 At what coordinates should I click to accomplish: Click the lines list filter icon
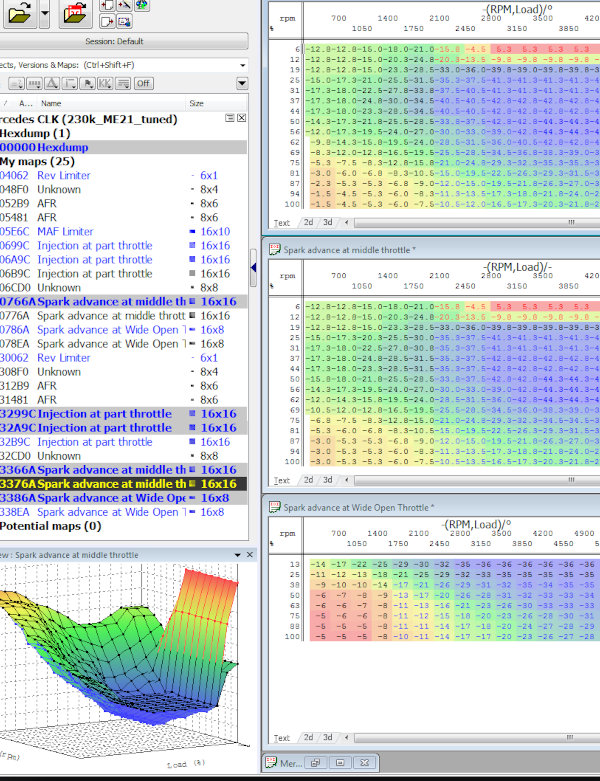tap(123, 83)
